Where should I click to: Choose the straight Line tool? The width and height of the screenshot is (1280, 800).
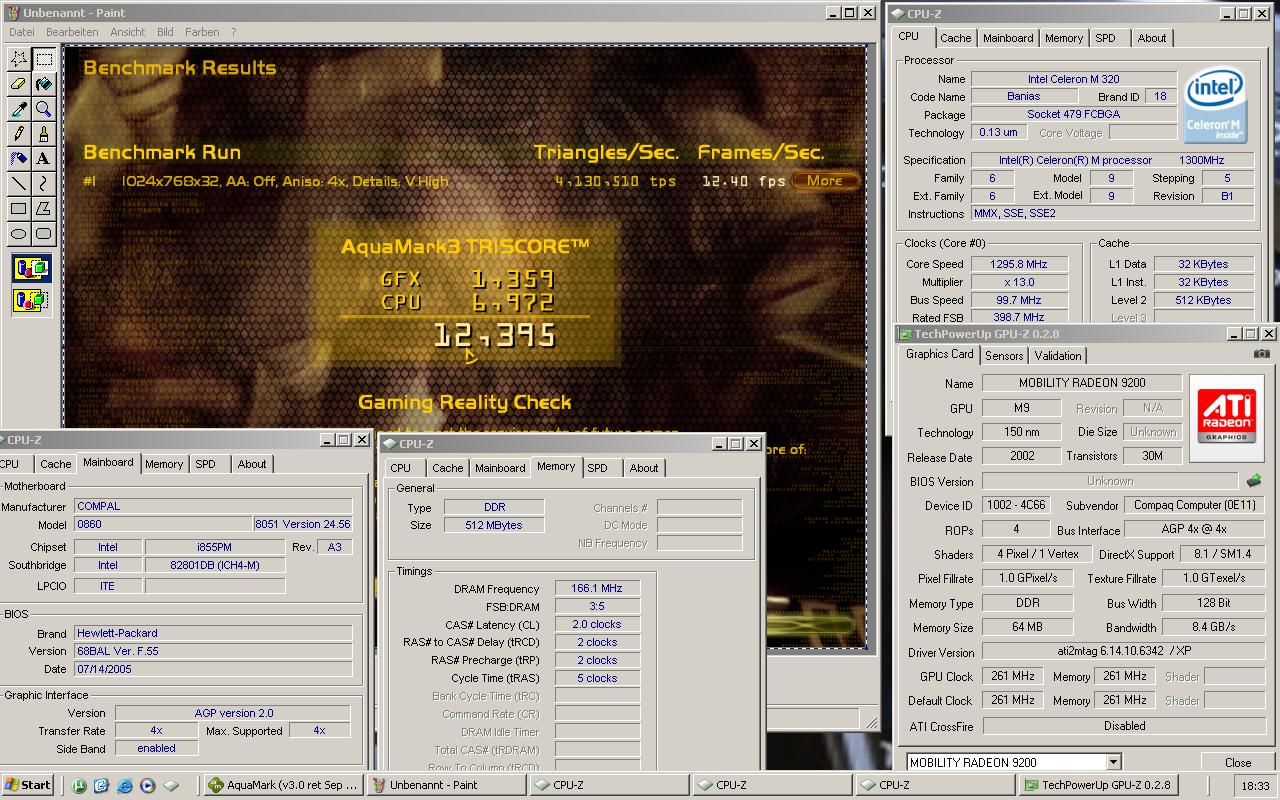pos(19,184)
